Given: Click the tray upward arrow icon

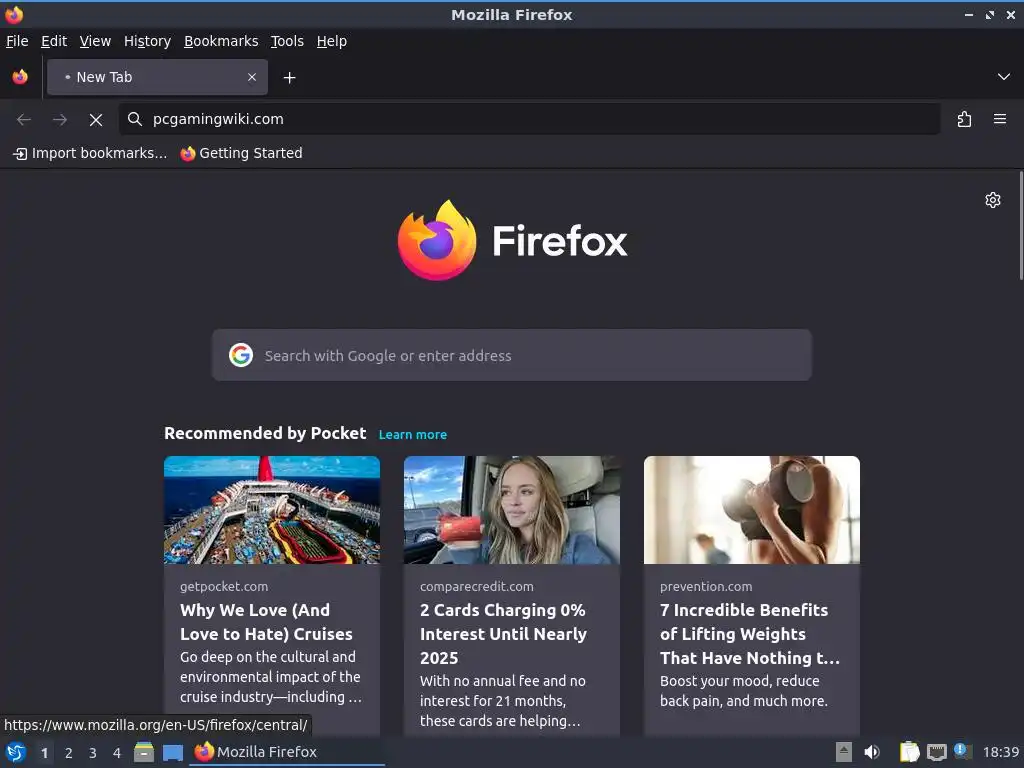Looking at the screenshot, I should click(x=844, y=752).
